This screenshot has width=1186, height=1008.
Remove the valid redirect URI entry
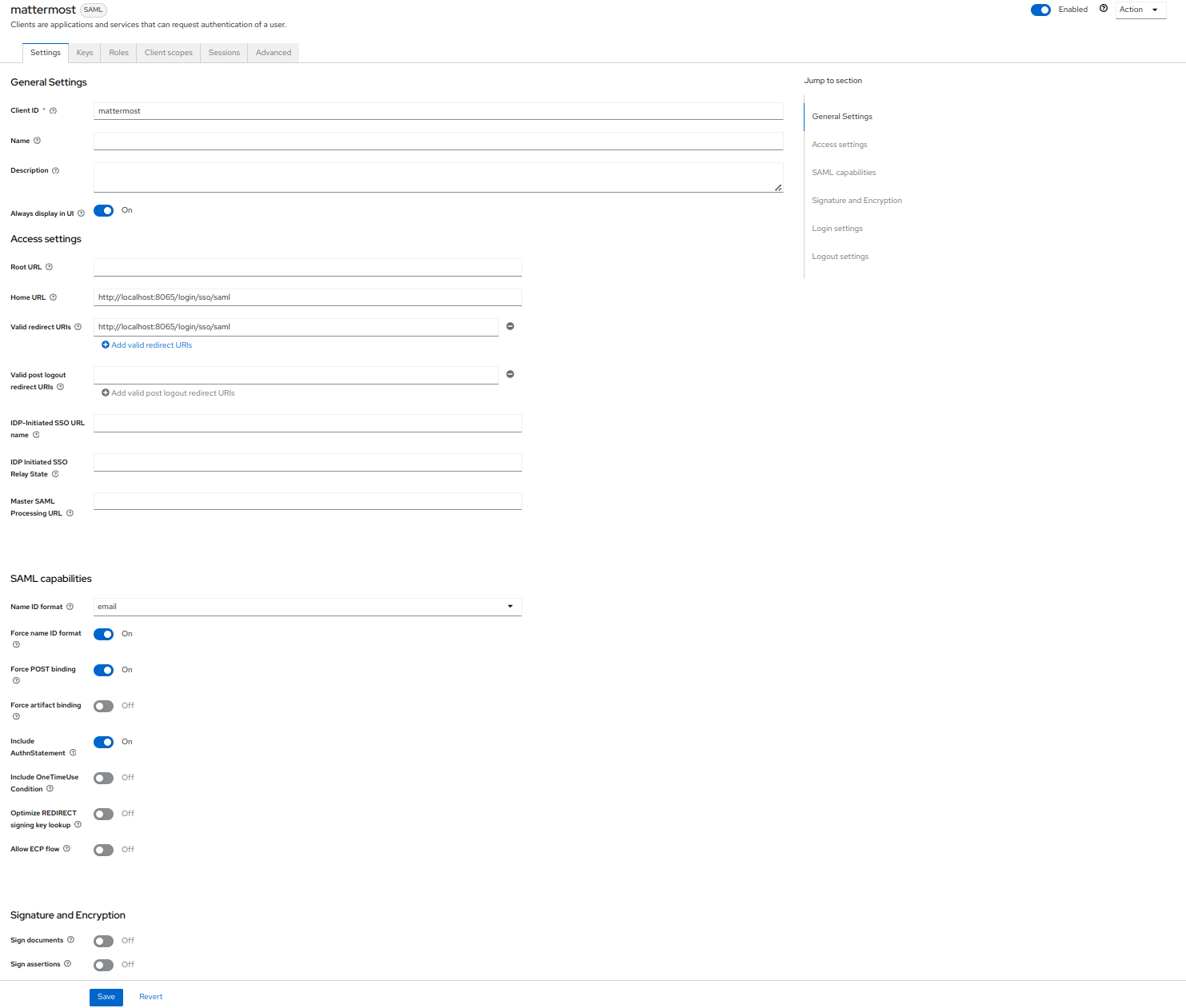(x=510, y=327)
